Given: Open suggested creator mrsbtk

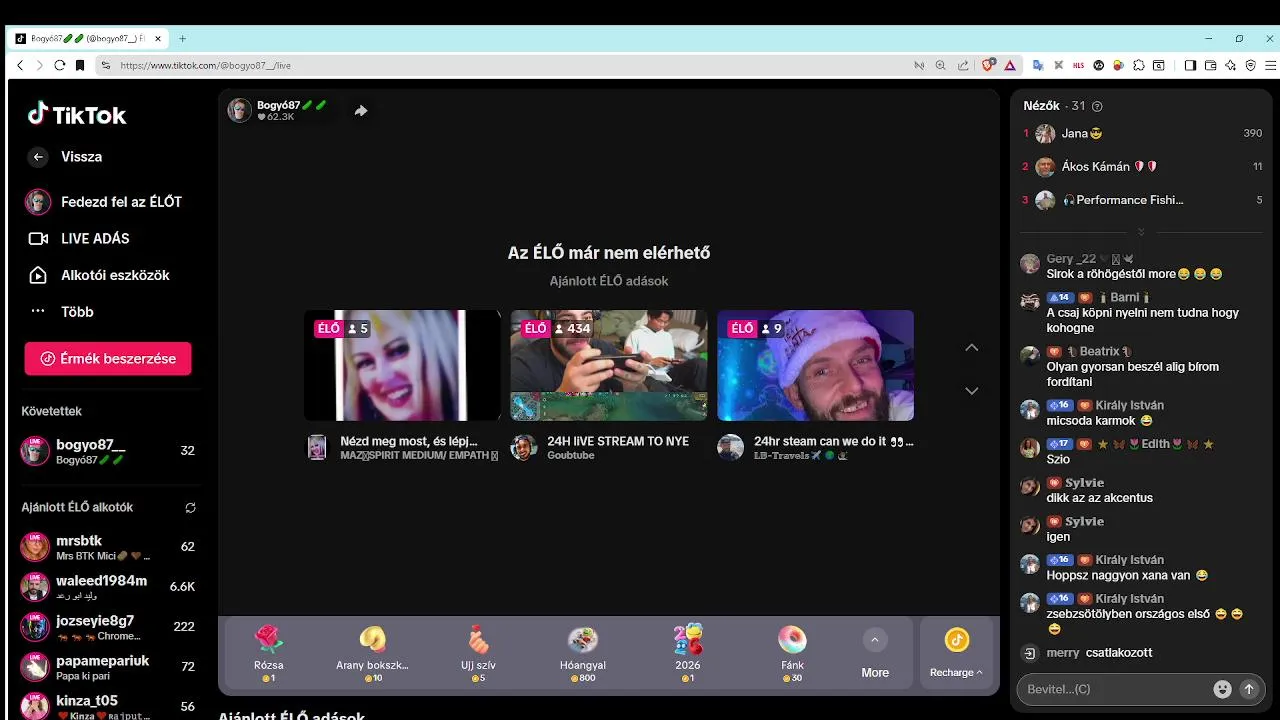Looking at the screenshot, I should [108, 547].
